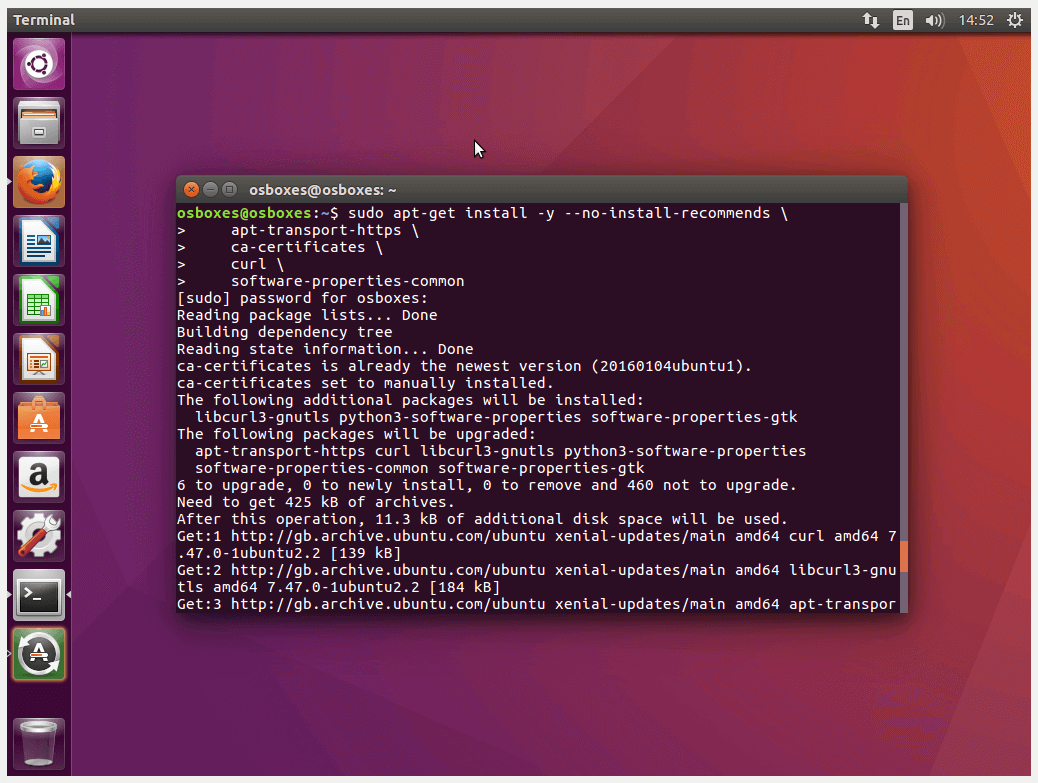This screenshot has width=1038, height=783.
Task: Open Ubuntu Software Center
Action: (x=38, y=418)
